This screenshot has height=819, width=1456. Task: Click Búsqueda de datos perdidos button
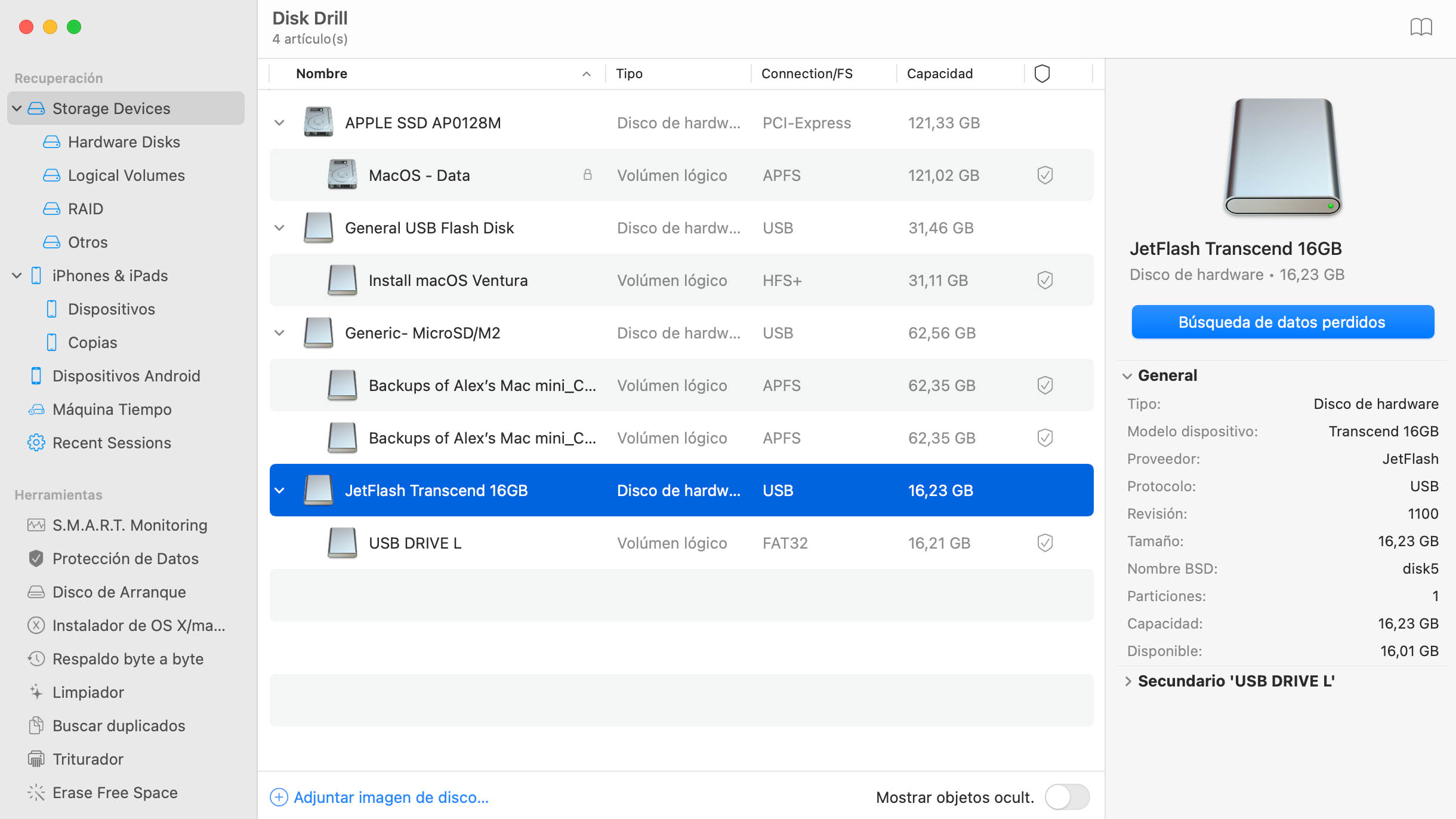pos(1282,322)
